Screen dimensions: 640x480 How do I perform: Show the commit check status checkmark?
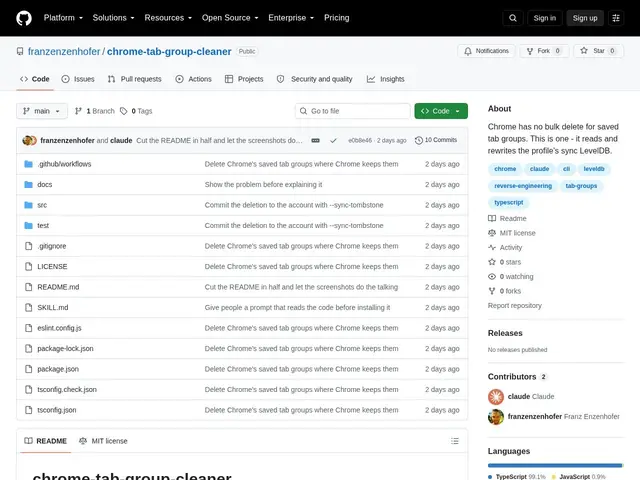tap(333, 140)
